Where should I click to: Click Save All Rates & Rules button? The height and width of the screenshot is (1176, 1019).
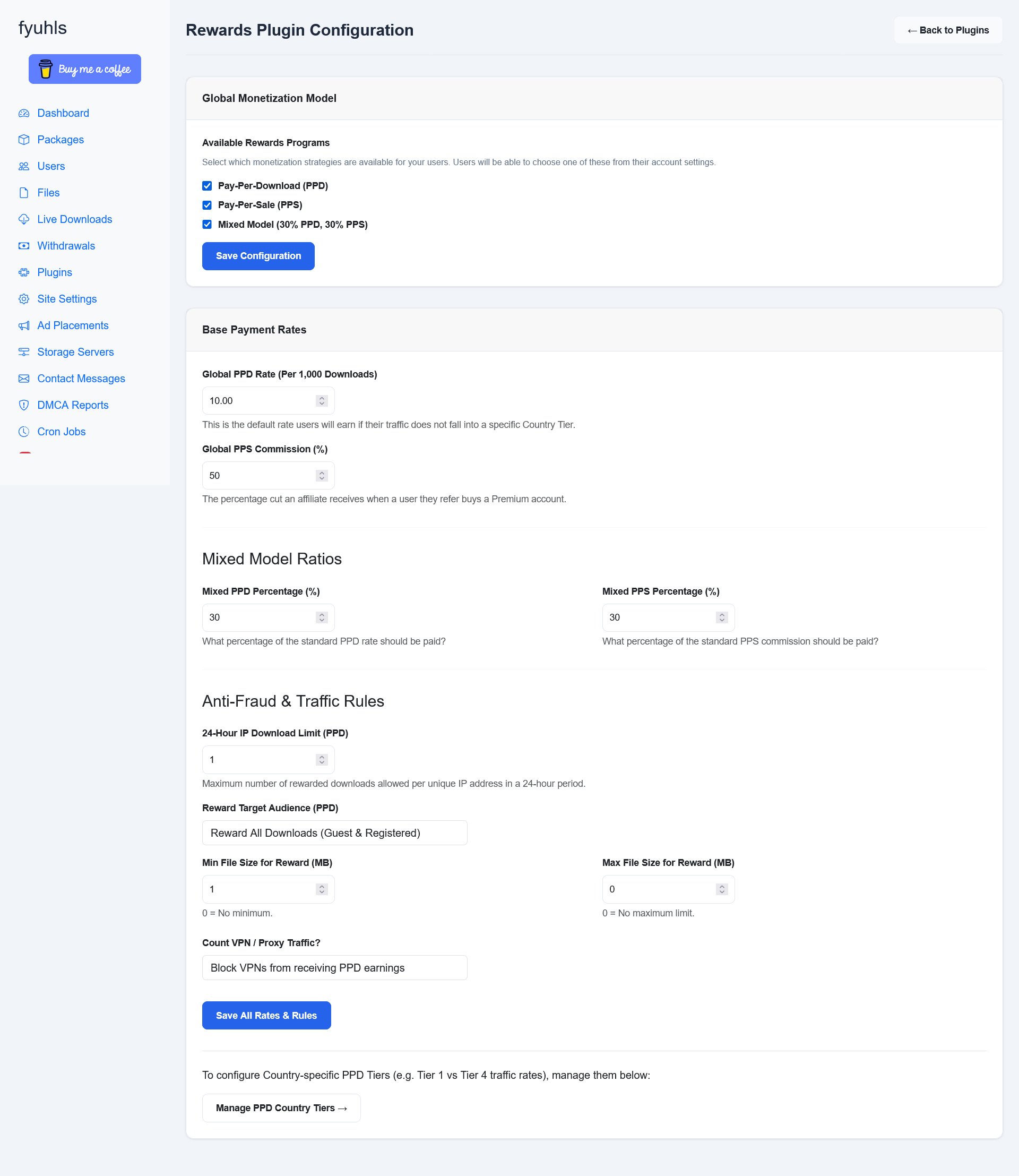coord(266,1016)
